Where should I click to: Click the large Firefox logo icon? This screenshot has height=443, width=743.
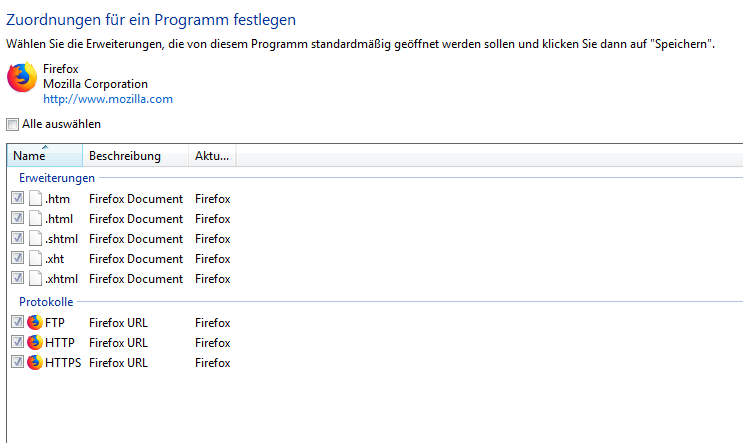point(22,77)
